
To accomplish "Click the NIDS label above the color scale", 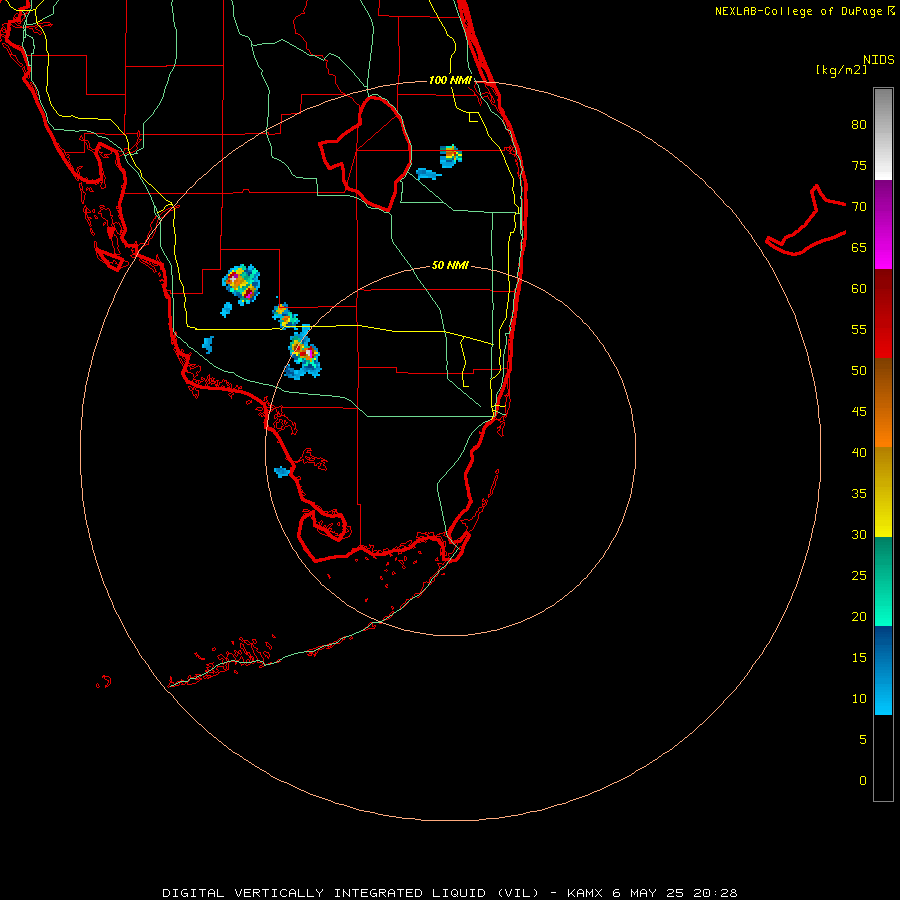I will [x=878, y=59].
